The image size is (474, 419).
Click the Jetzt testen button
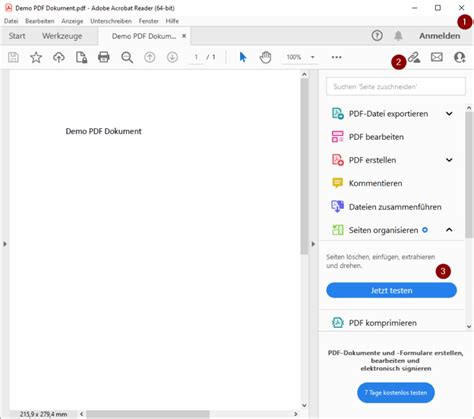coord(391,290)
